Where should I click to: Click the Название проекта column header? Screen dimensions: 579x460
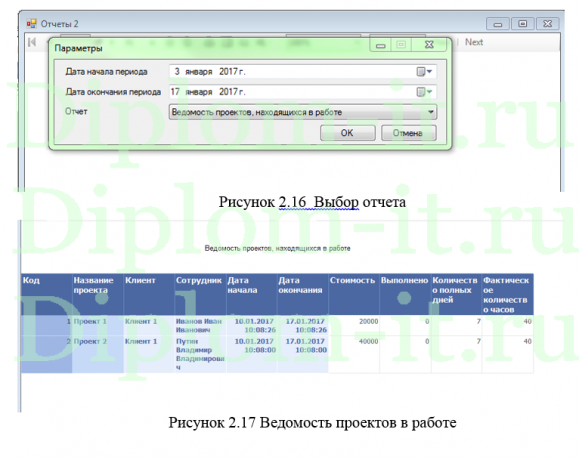(98, 294)
